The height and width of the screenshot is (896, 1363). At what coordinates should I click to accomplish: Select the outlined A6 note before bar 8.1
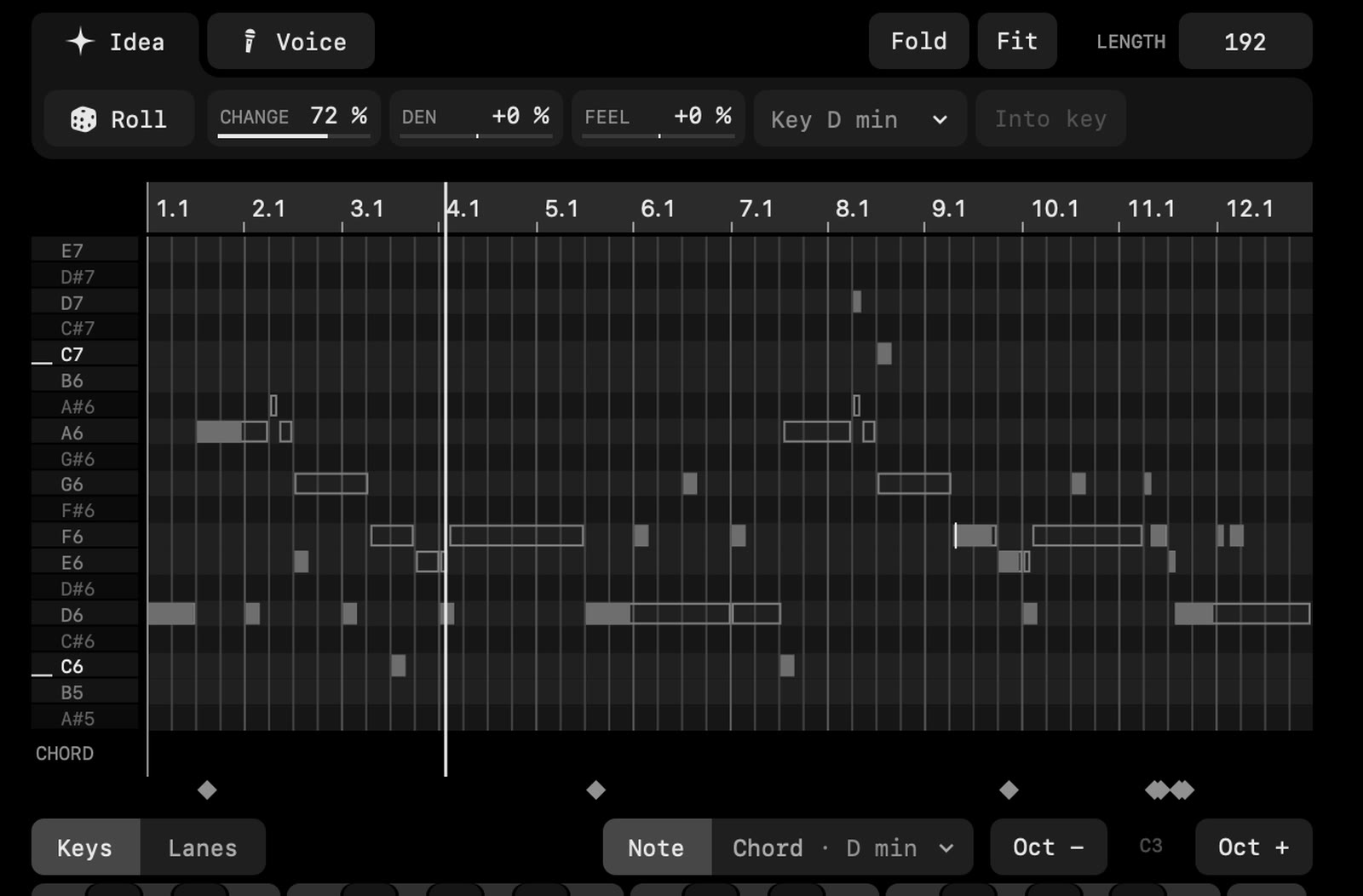coord(817,432)
